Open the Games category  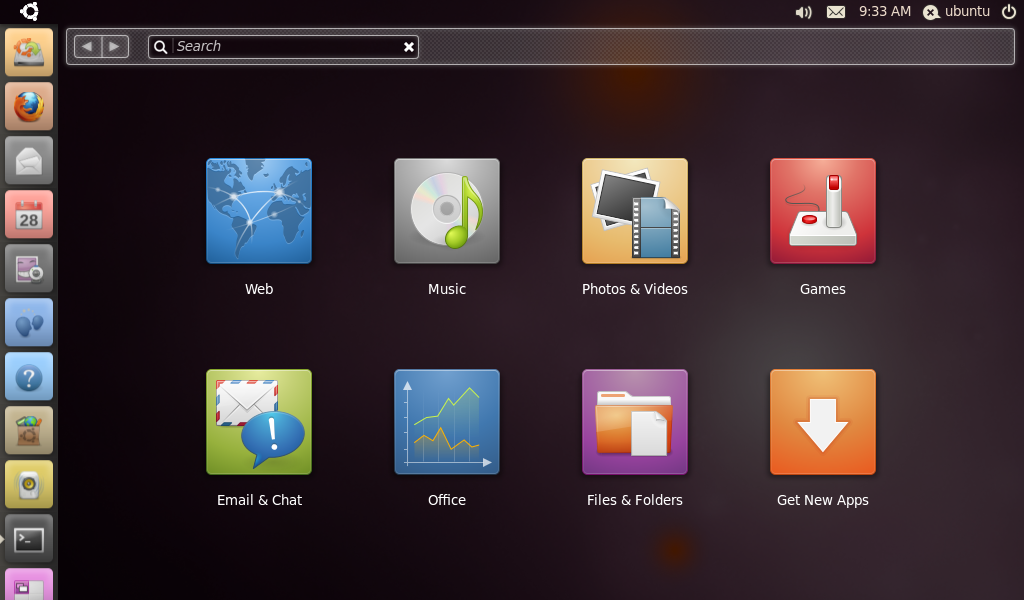[x=823, y=211]
